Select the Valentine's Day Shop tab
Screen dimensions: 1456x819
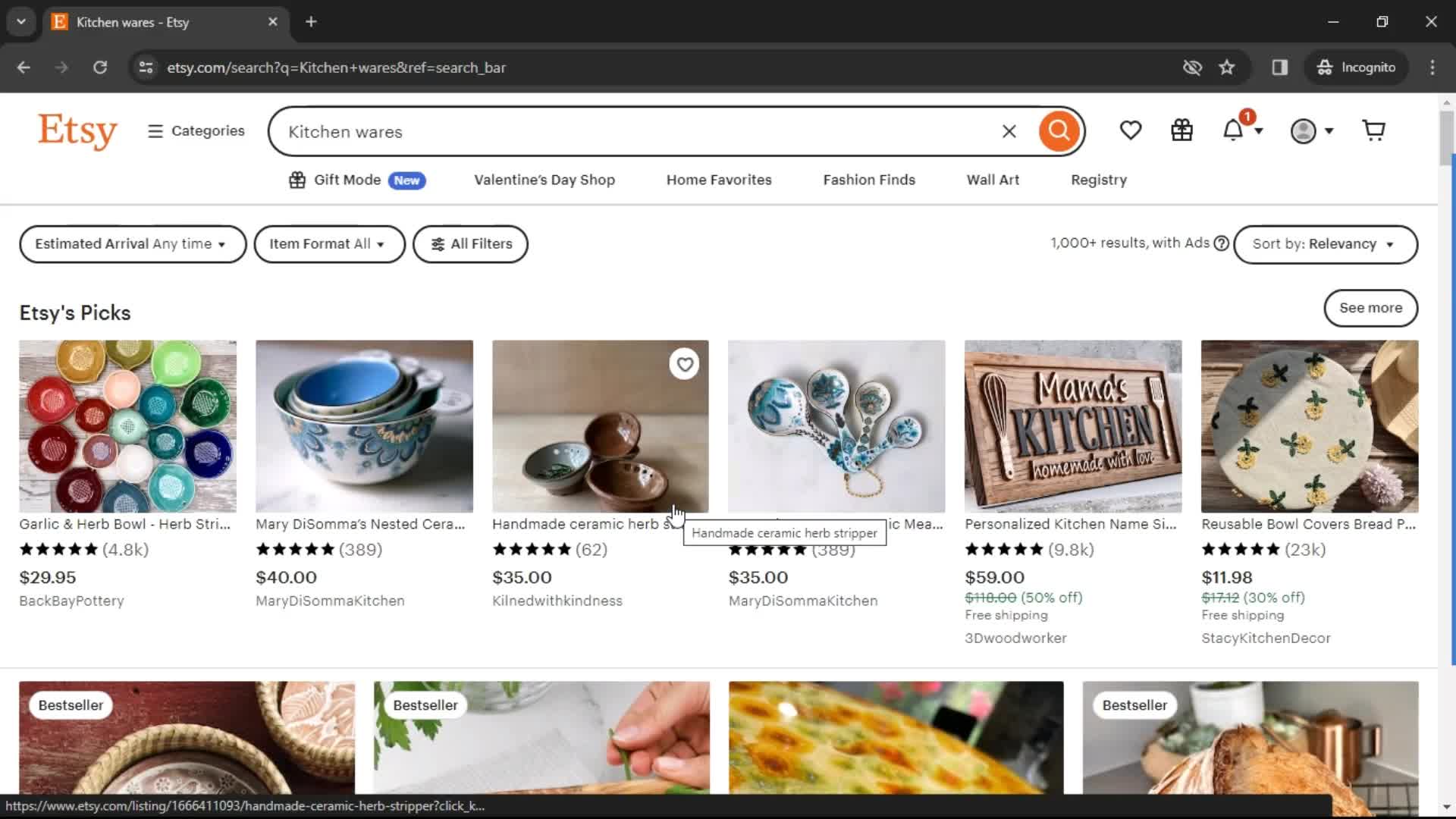coord(545,180)
